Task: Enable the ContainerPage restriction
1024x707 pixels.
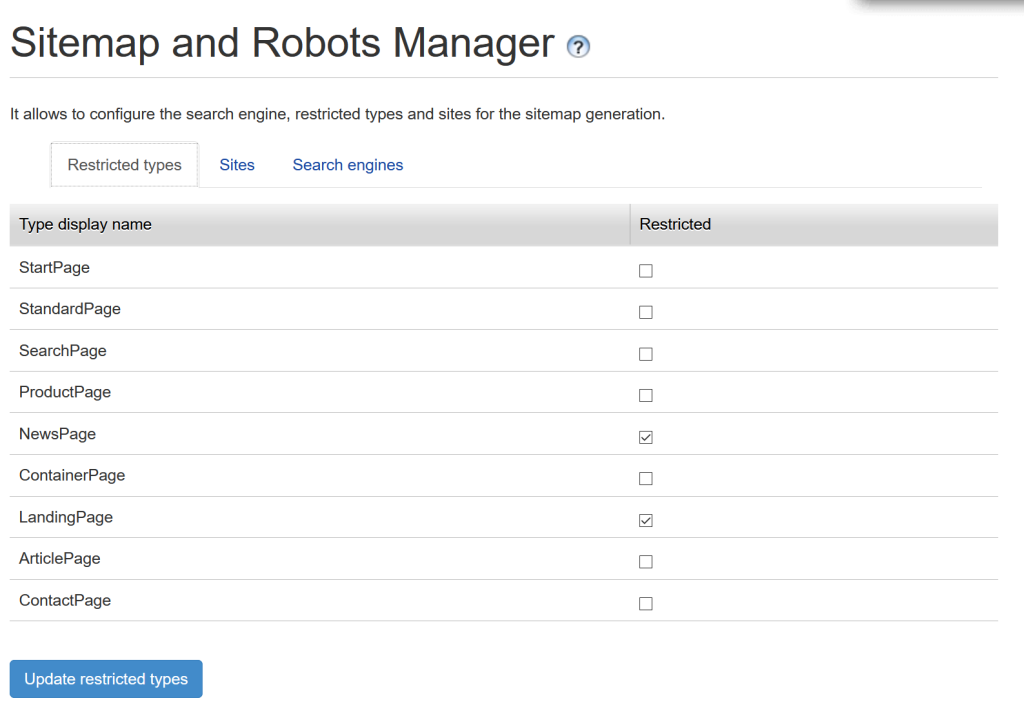Action: (645, 478)
